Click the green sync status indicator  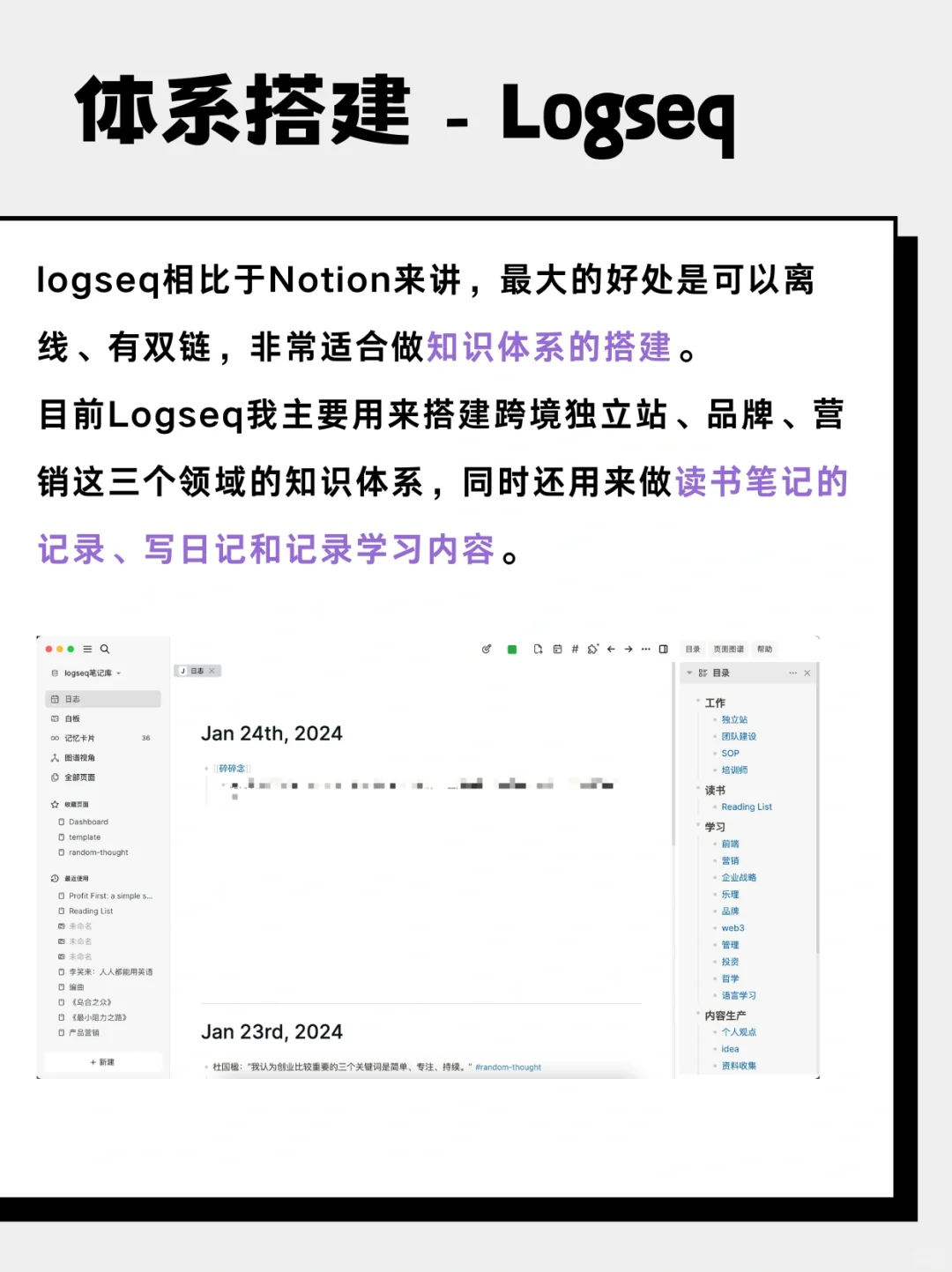click(512, 649)
